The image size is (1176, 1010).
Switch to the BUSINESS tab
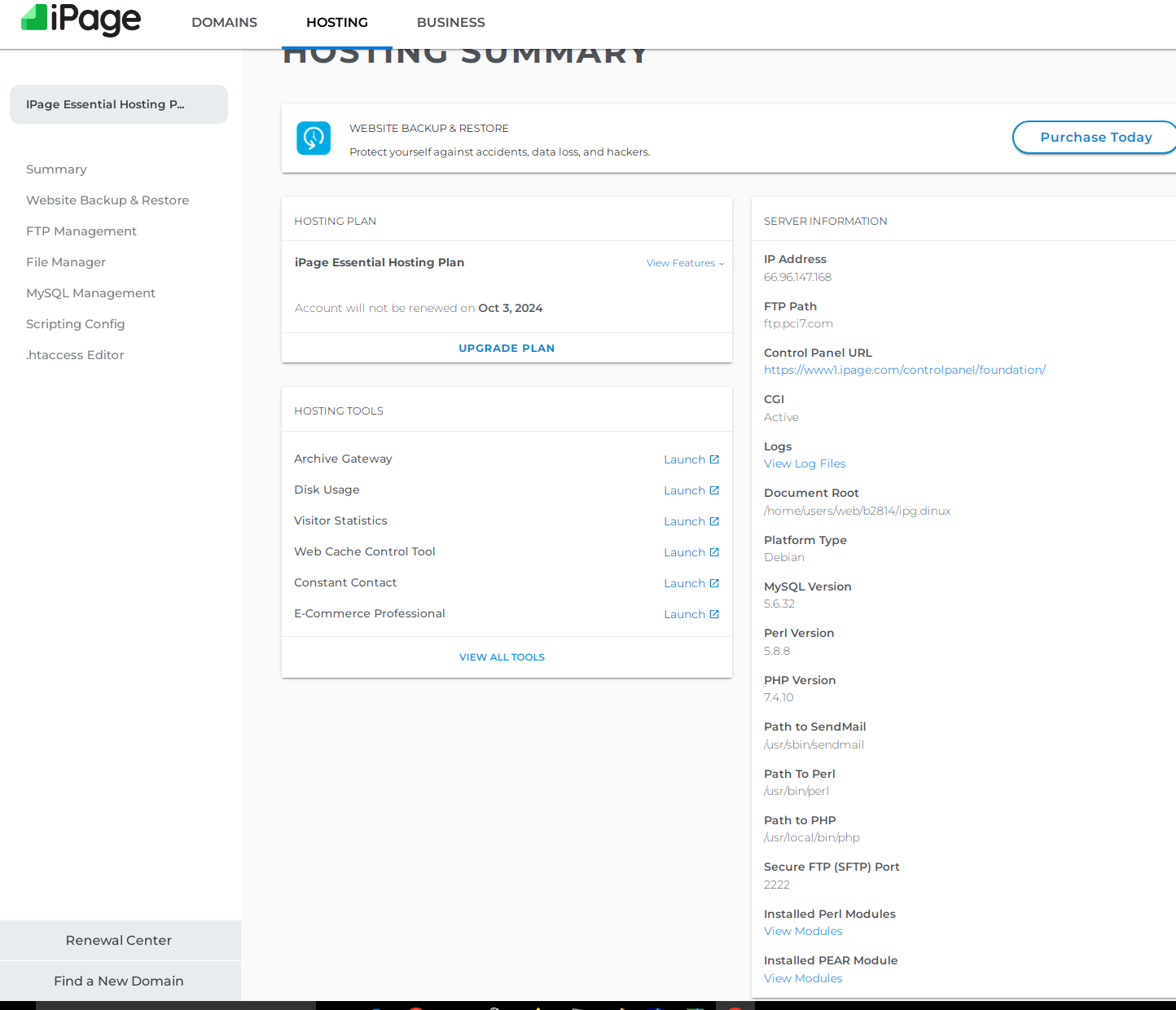coord(450,23)
